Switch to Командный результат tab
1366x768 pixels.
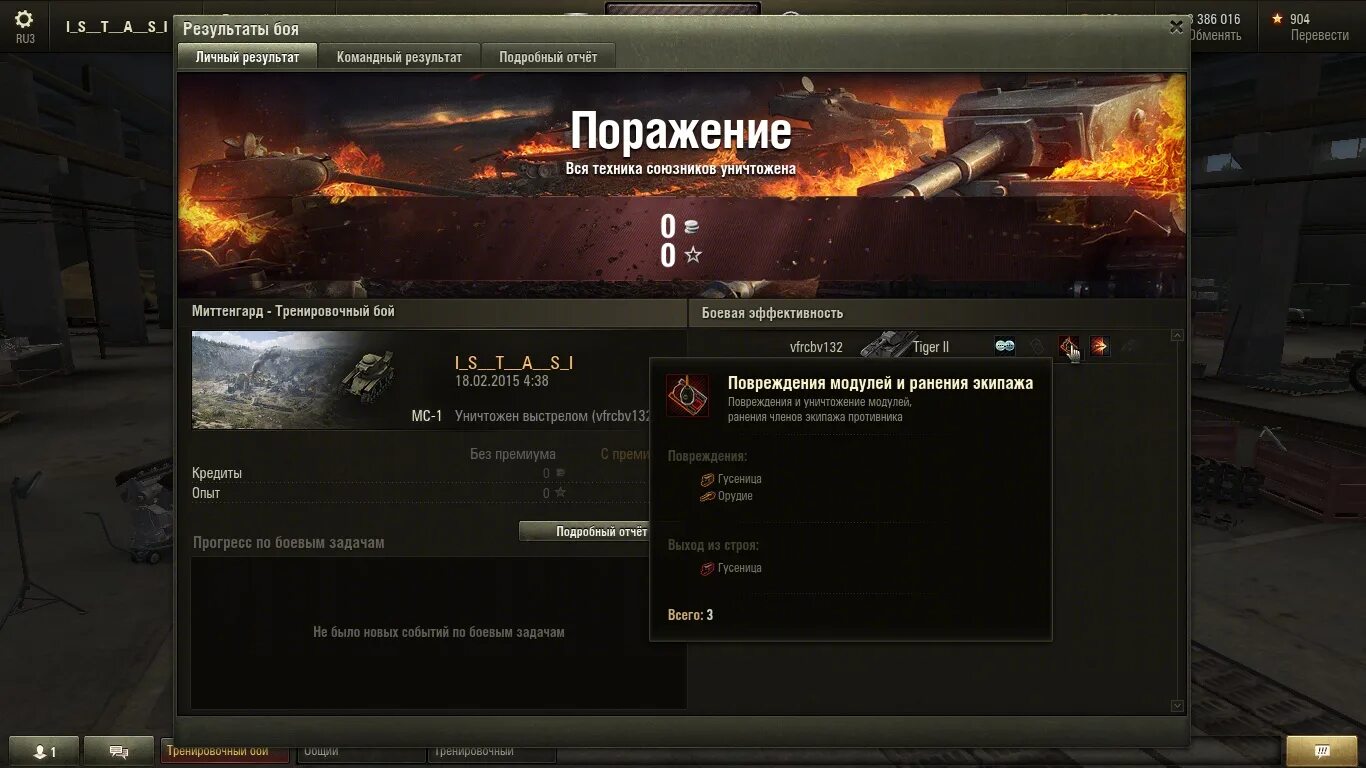pos(399,57)
